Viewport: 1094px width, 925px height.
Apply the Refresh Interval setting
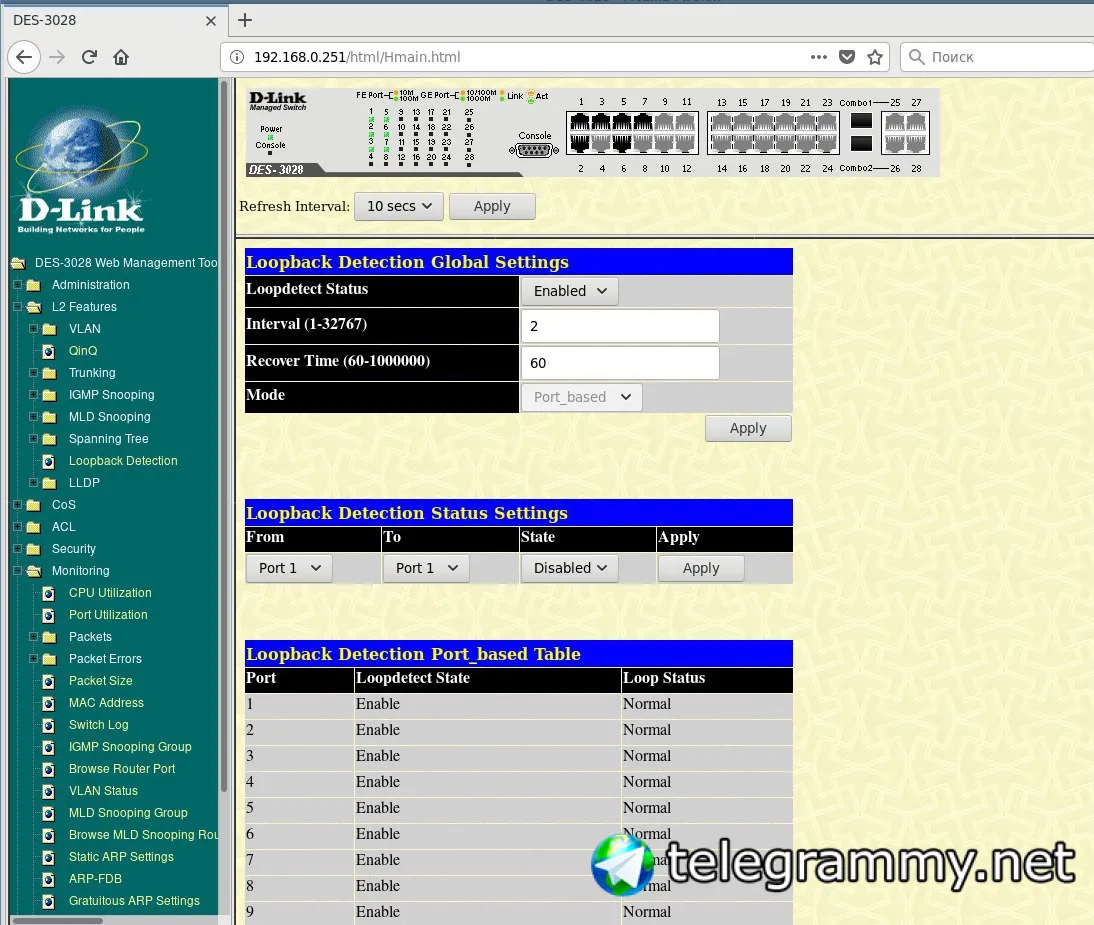pos(492,206)
